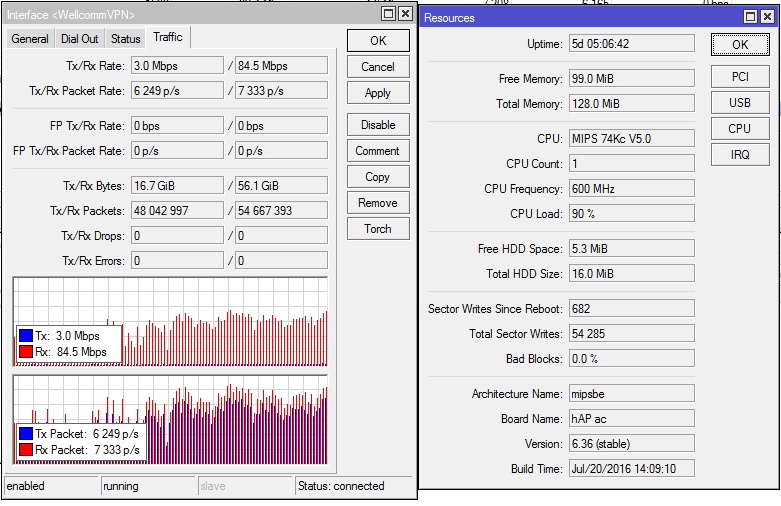Click the Build Time field Jul/20/2016
781x506 pixels.
[x=632, y=469]
